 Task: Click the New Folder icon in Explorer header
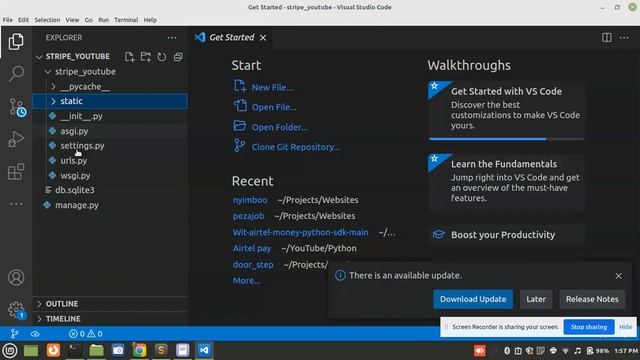[x=146, y=57]
